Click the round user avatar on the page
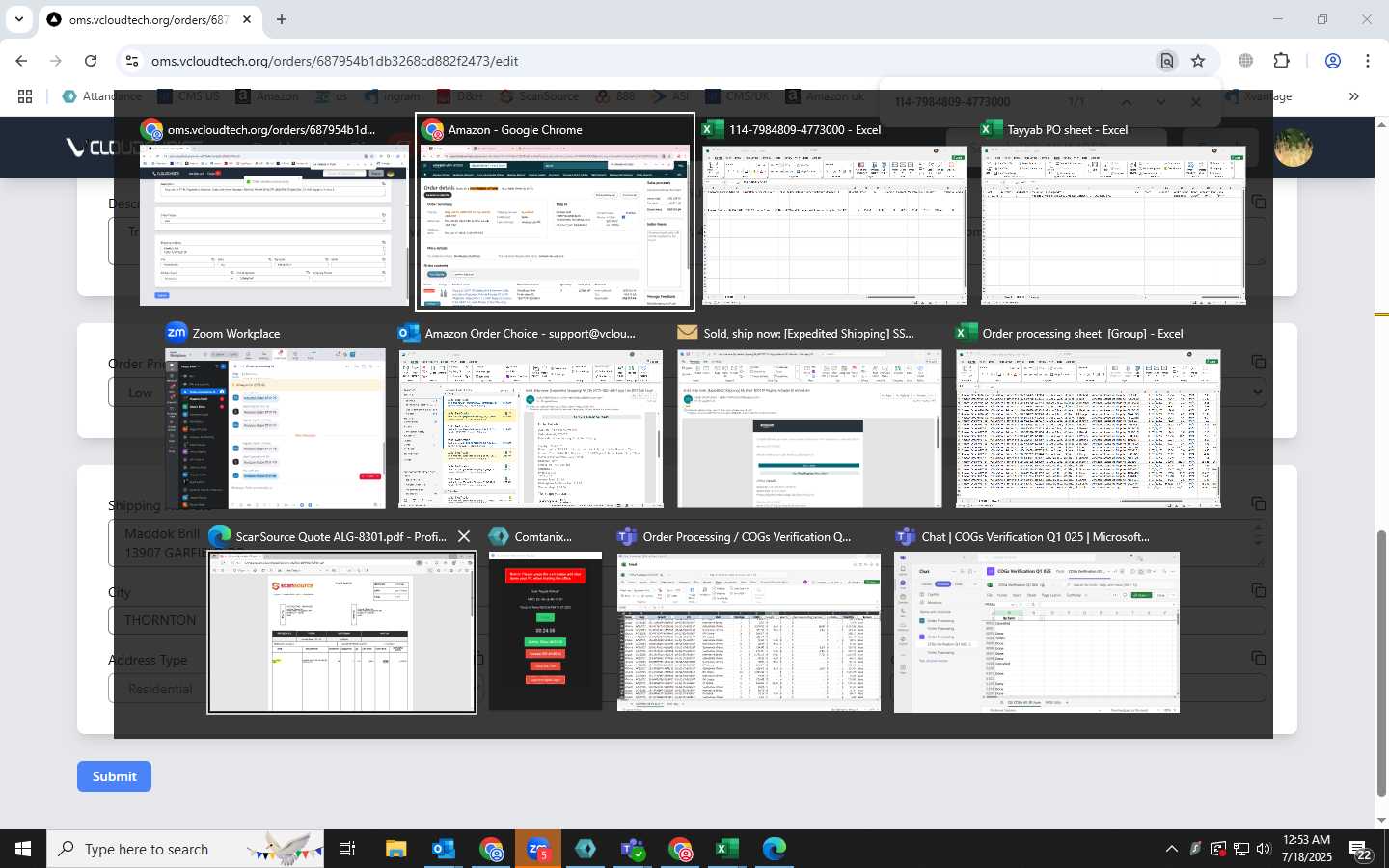The height and width of the screenshot is (868, 1389). (x=1294, y=148)
